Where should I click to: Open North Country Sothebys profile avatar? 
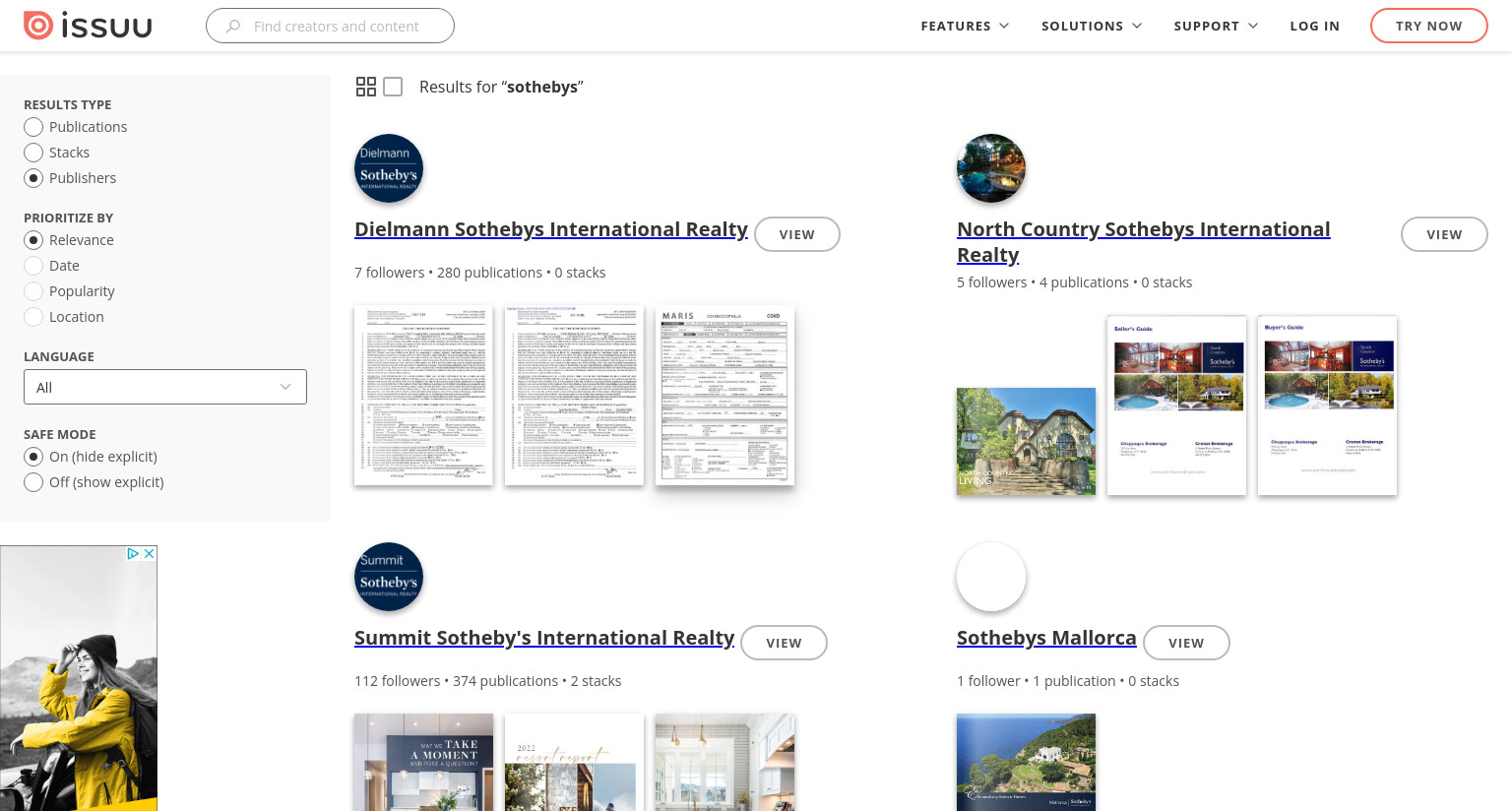pyautogui.click(x=991, y=168)
